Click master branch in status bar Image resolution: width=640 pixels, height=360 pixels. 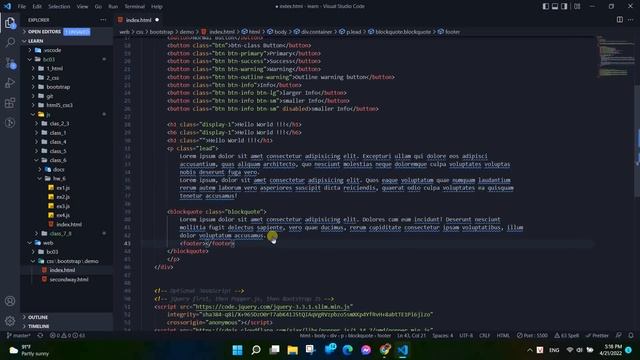[19, 336]
